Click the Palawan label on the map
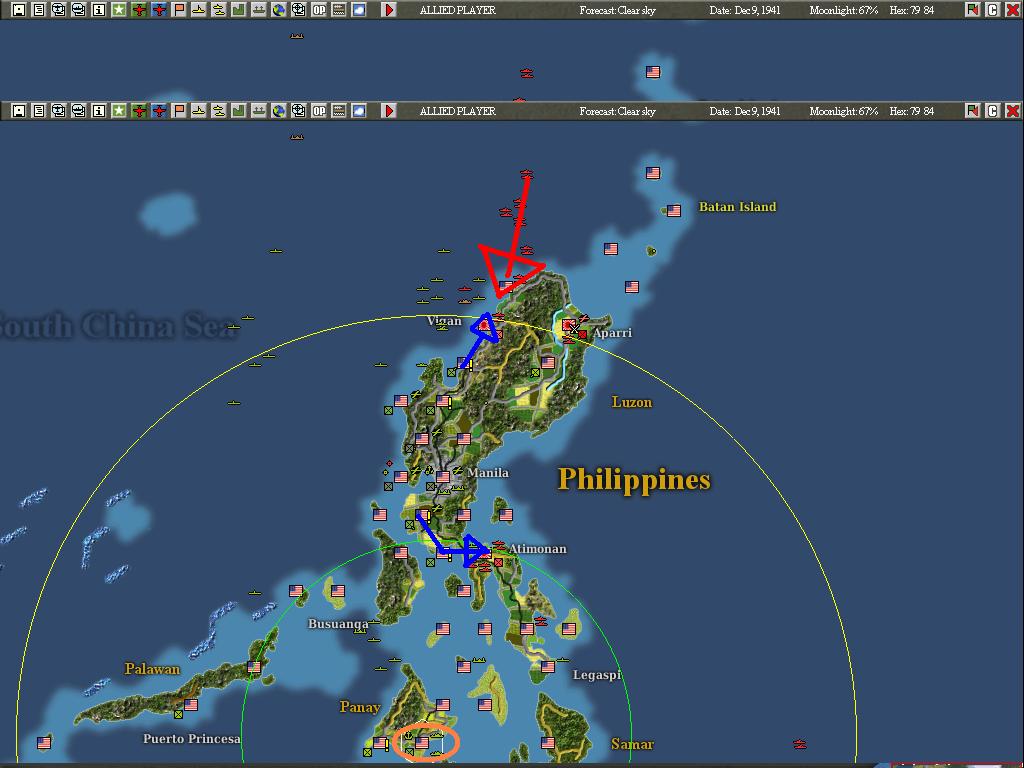1024x768 pixels. click(x=152, y=669)
